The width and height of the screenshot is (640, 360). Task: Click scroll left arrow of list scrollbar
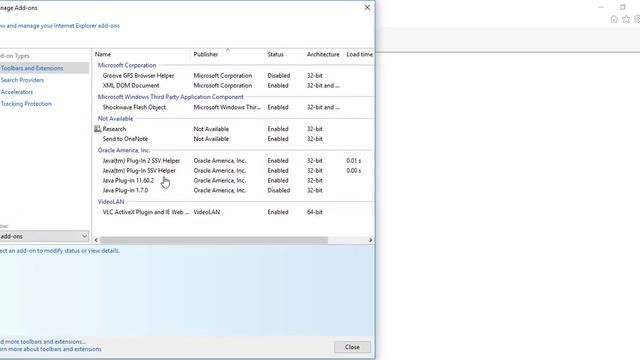click(x=96, y=240)
